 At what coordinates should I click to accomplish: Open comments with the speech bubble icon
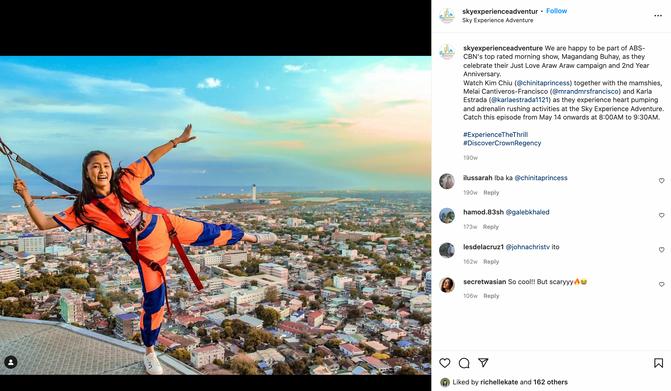point(464,363)
